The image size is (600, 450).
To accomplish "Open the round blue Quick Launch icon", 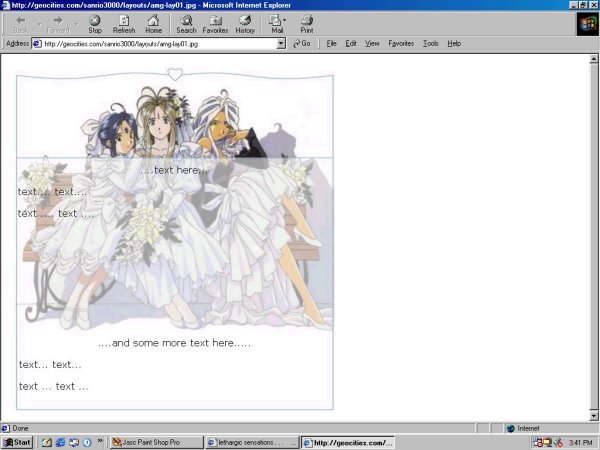I will (87, 442).
